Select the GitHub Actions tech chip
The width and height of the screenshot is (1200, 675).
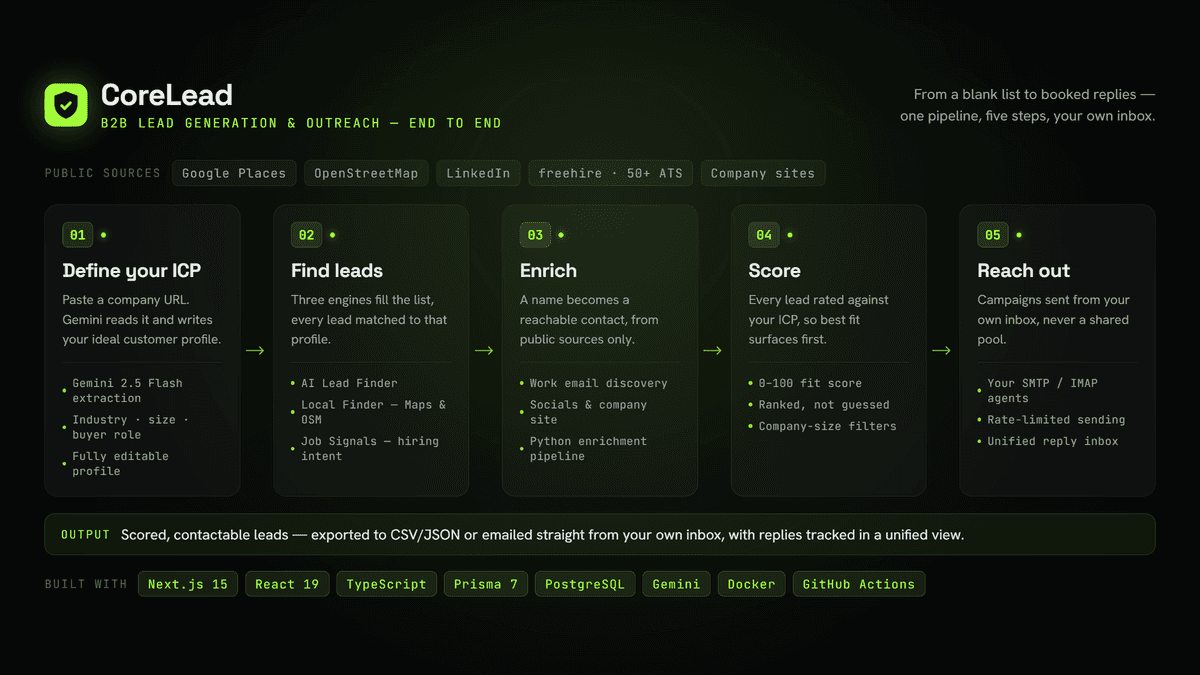(859, 584)
